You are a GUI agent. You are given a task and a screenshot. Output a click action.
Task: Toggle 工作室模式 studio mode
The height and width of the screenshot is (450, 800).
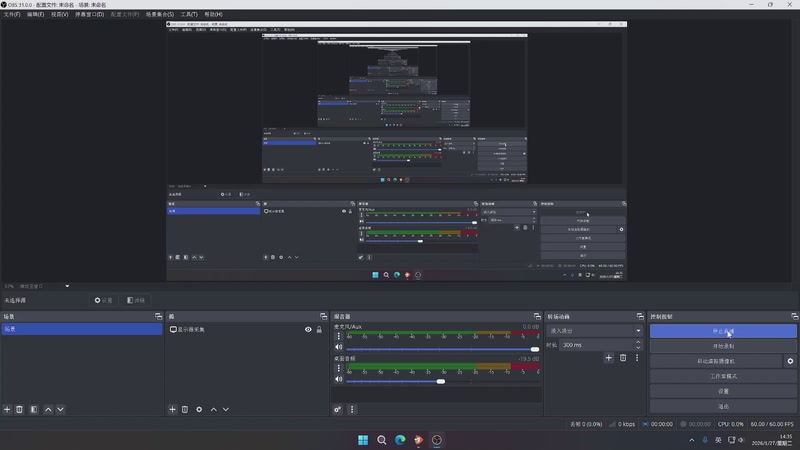coord(723,376)
